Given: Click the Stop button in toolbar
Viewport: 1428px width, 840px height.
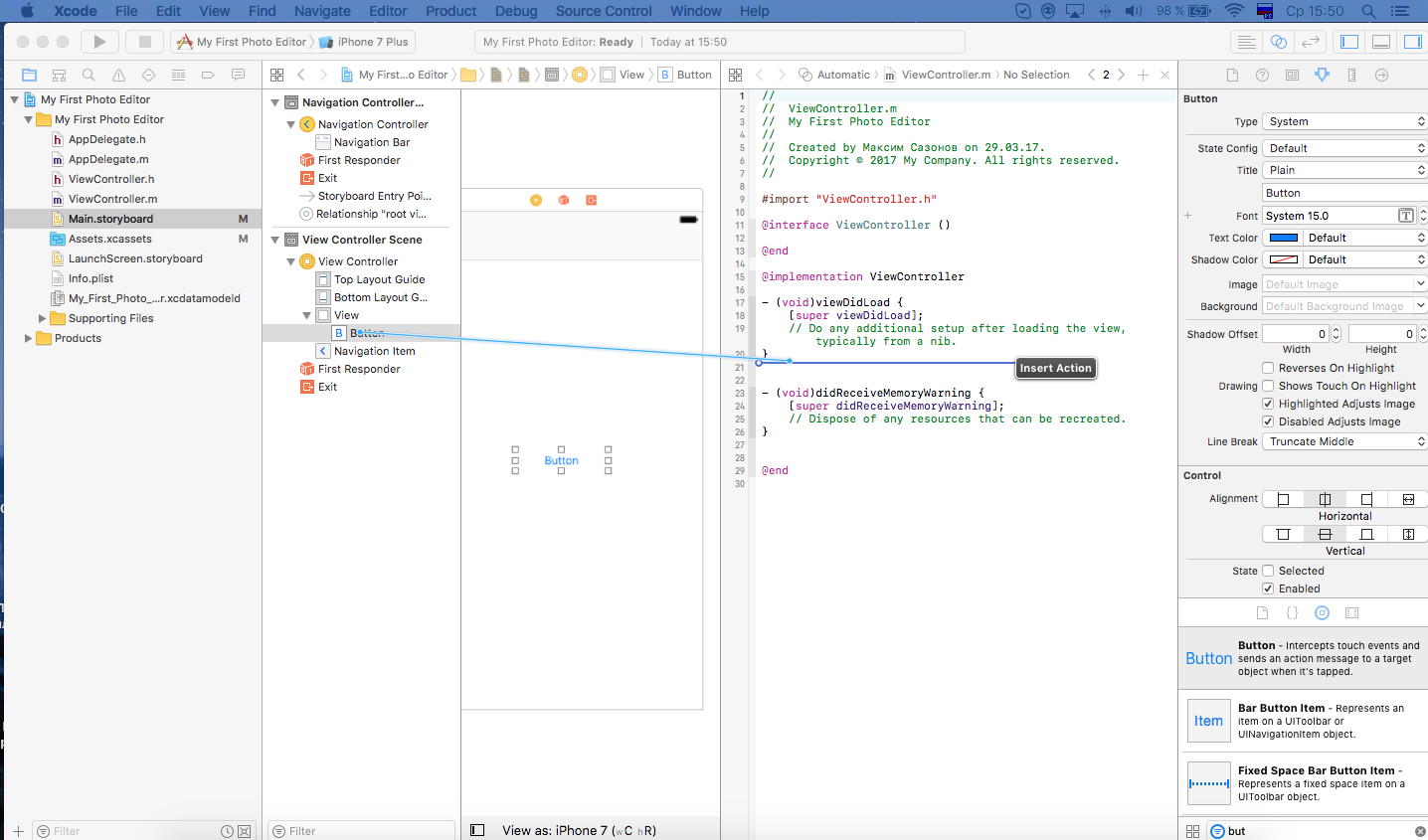Looking at the screenshot, I should coord(144,42).
